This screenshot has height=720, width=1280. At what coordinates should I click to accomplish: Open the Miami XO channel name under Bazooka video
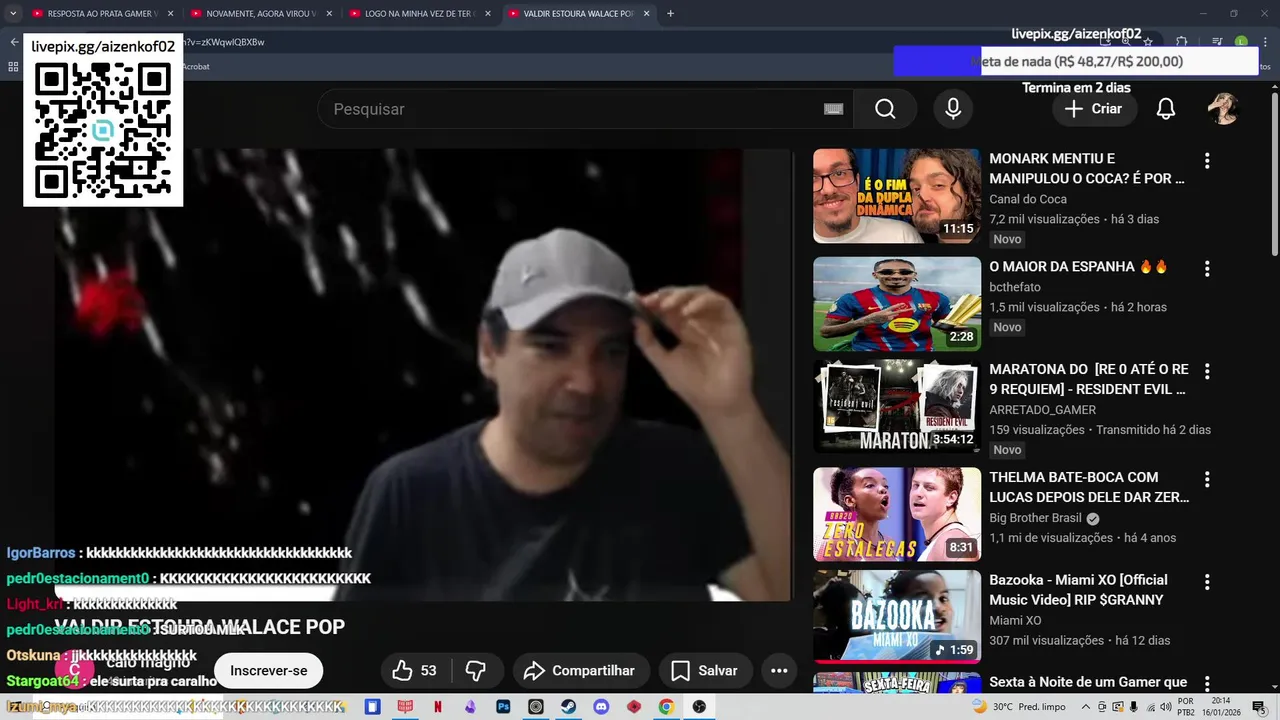[x=1015, y=620]
